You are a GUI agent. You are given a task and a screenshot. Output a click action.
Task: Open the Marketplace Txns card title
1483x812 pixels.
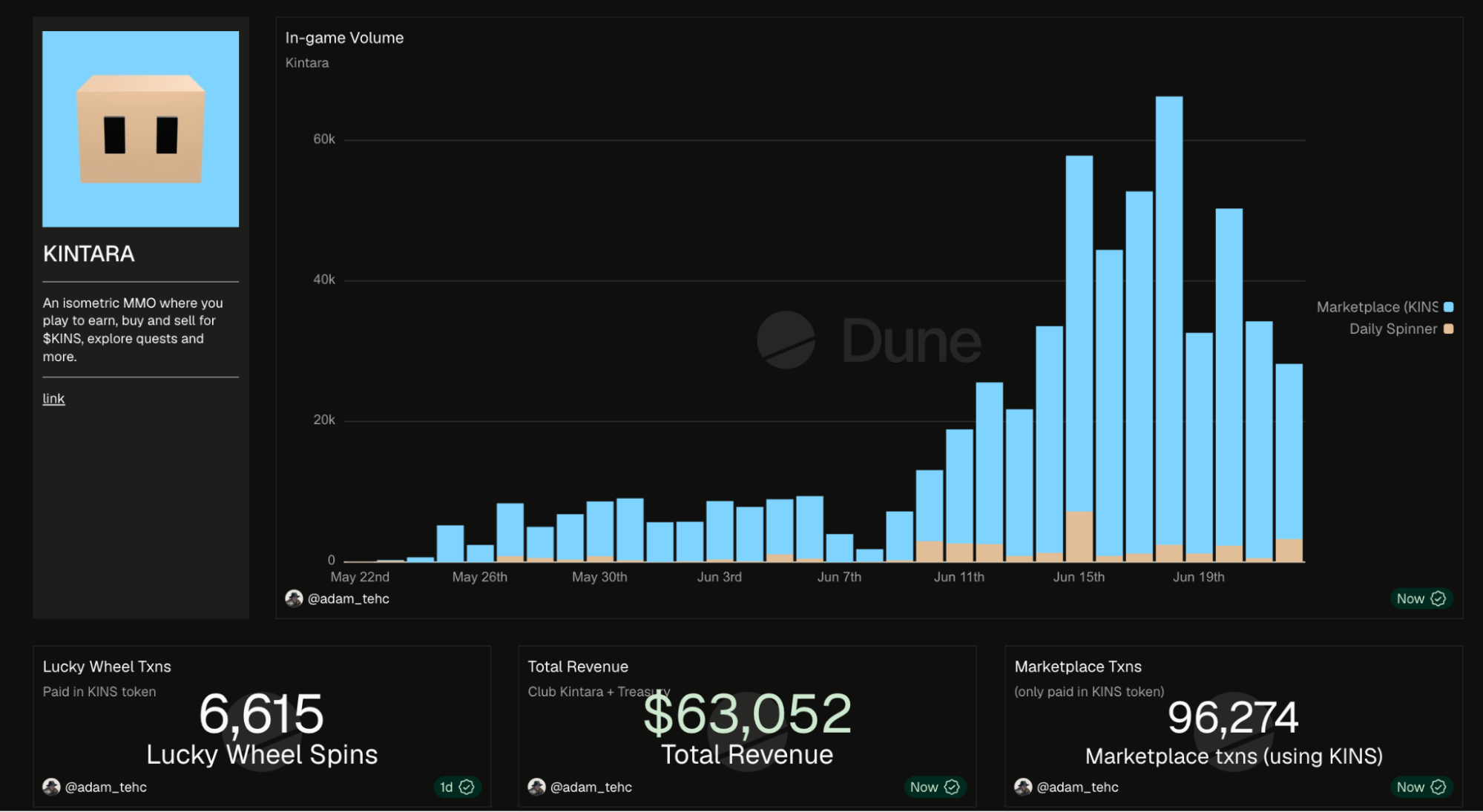1078,667
